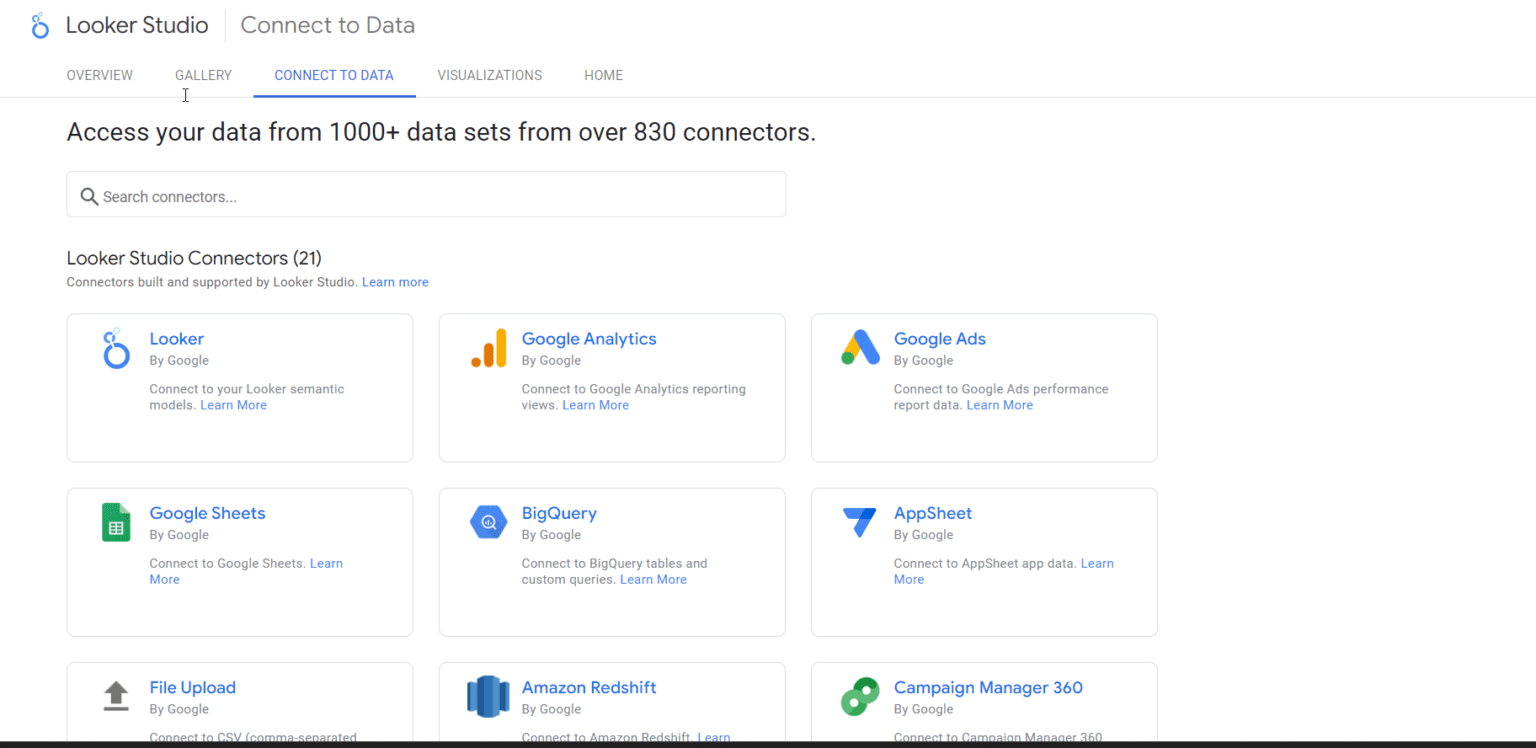Viewport: 1536px width, 748px height.
Task: Switch to the Overview tab
Action: (x=99, y=75)
